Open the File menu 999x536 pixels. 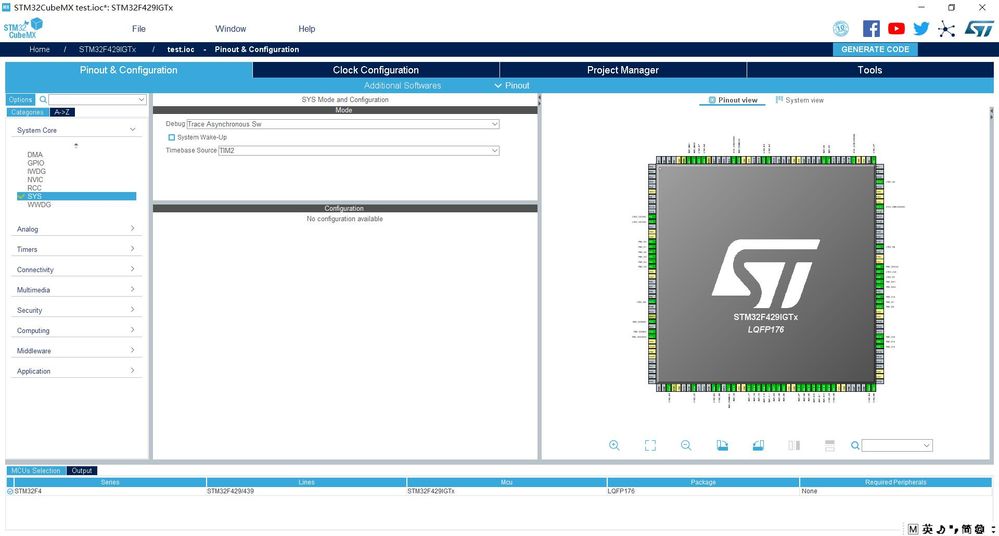click(x=139, y=29)
